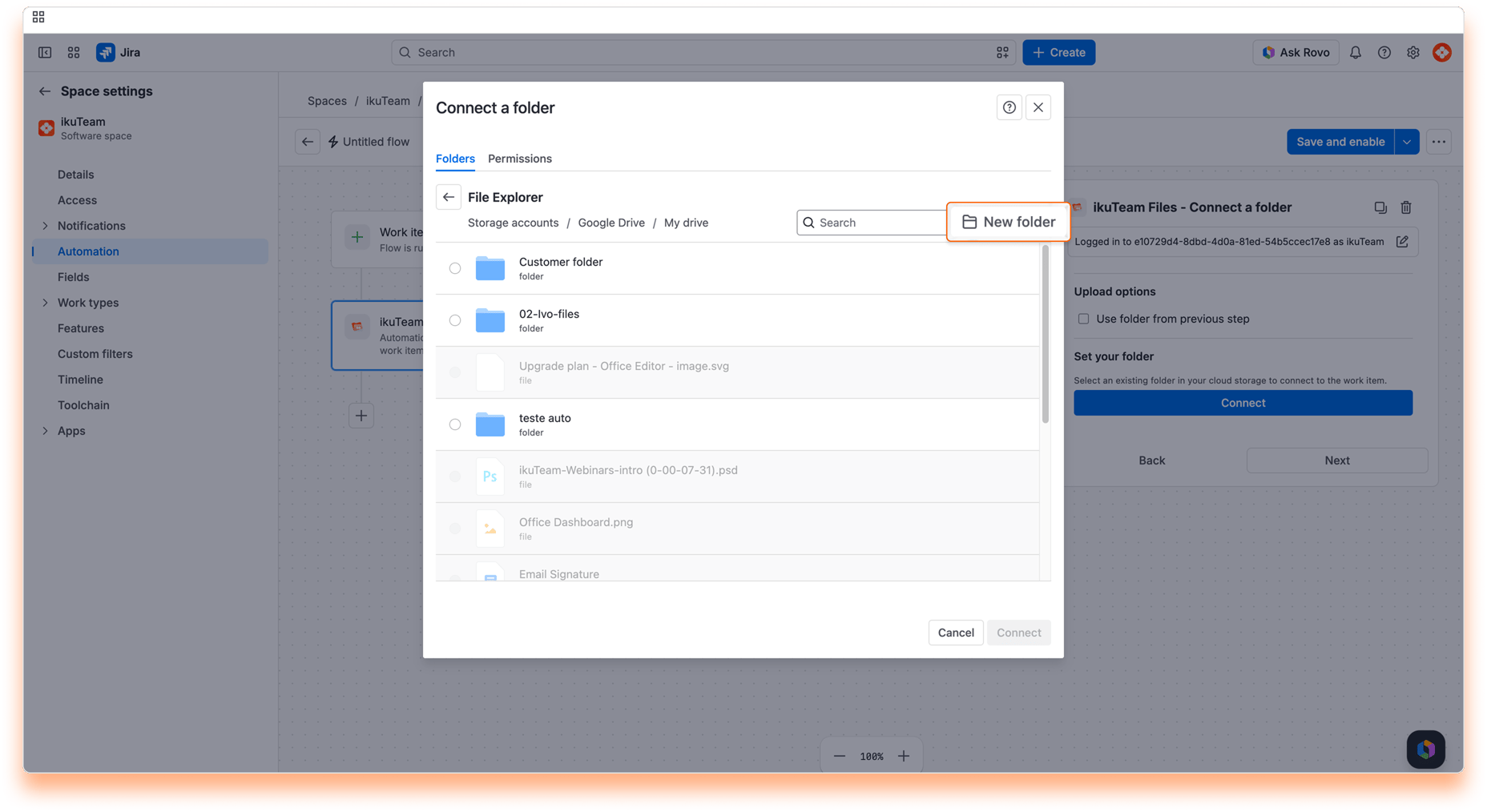The height and width of the screenshot is (812, 1487).
Task: Click the Google Drive breadcrumb
Action: [x=611, y=223]
